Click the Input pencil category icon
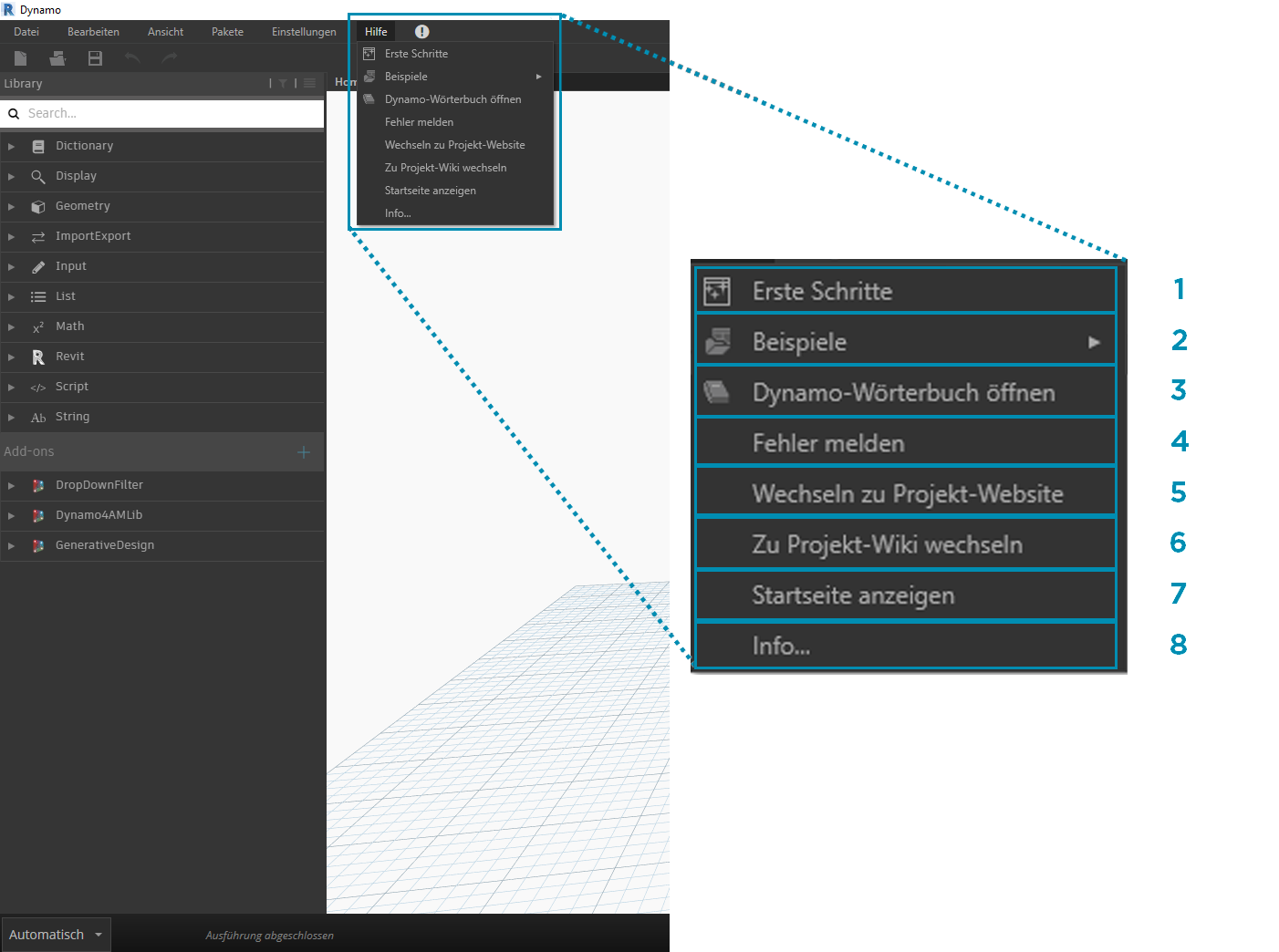 38,266
